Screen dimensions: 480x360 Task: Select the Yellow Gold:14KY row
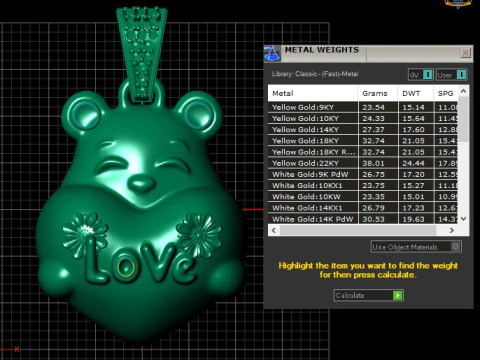pos(363,130)
